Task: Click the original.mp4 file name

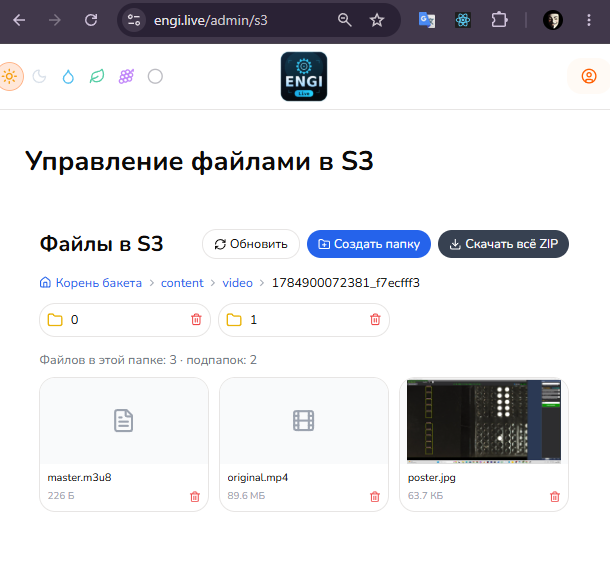Action: pos(258,477)
